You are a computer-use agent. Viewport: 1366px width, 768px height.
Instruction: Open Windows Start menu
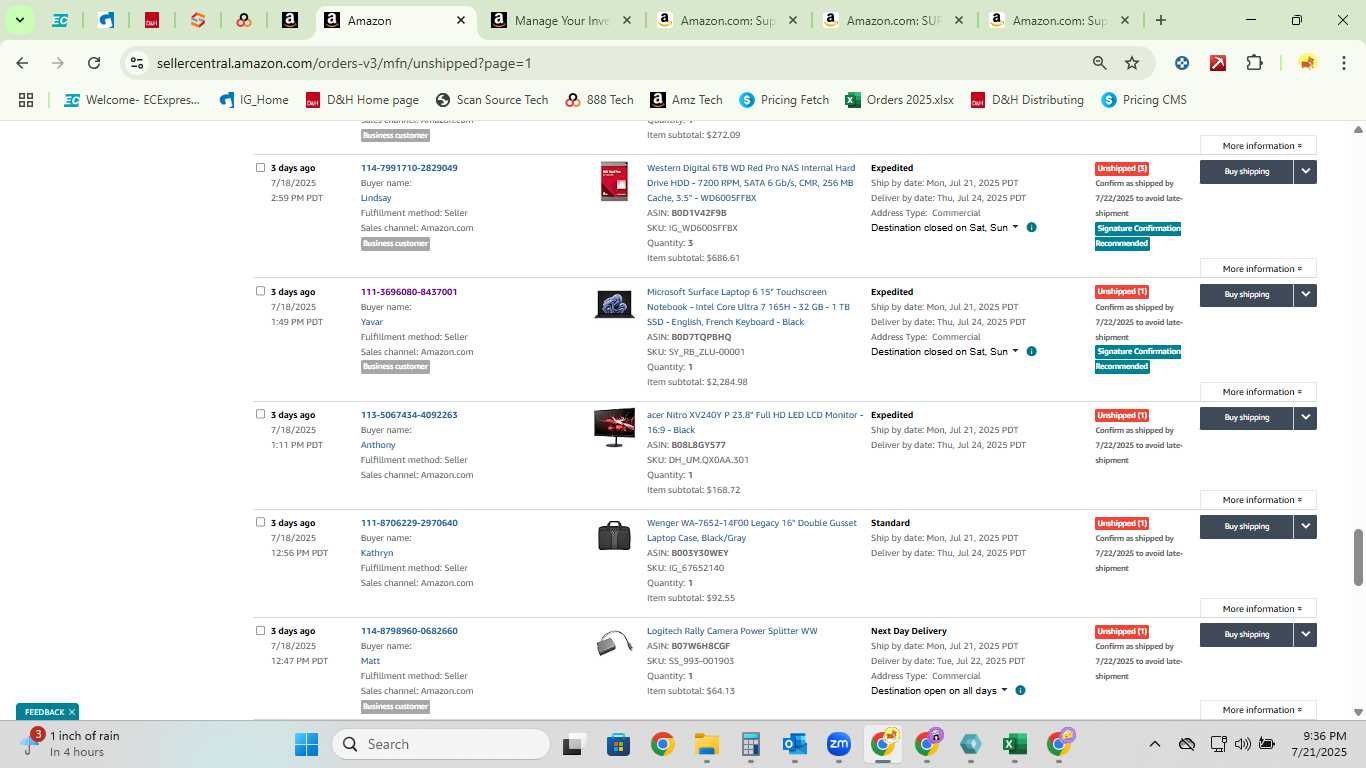[306, 744]
